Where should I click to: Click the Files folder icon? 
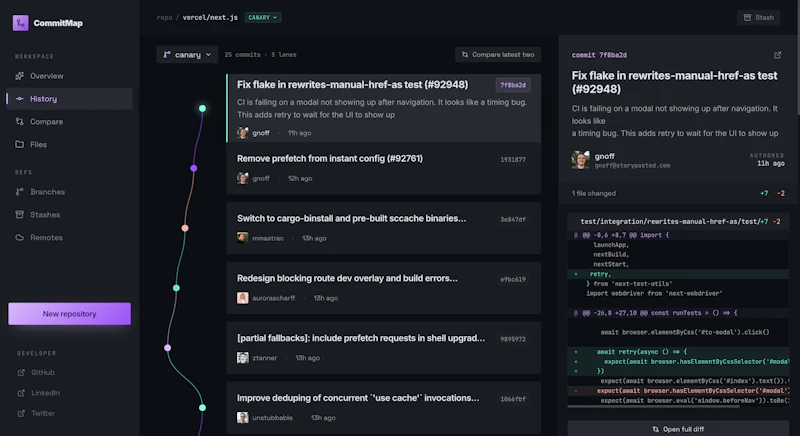pos(19,144)
